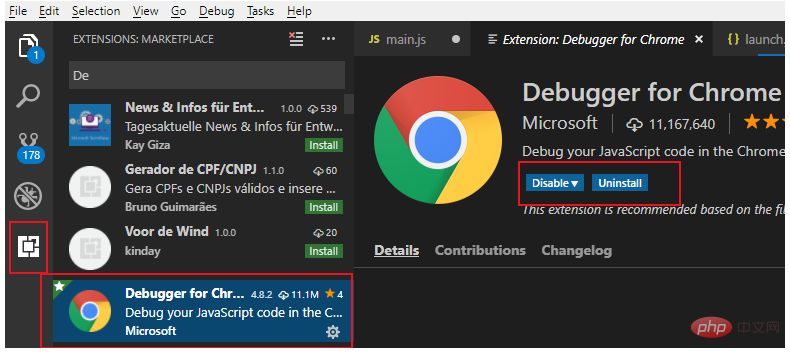Viewport: 790px width, 360px height.
Task: Click the extensions search field containing De
Action: pyautogui.click(x=207, y=76)
